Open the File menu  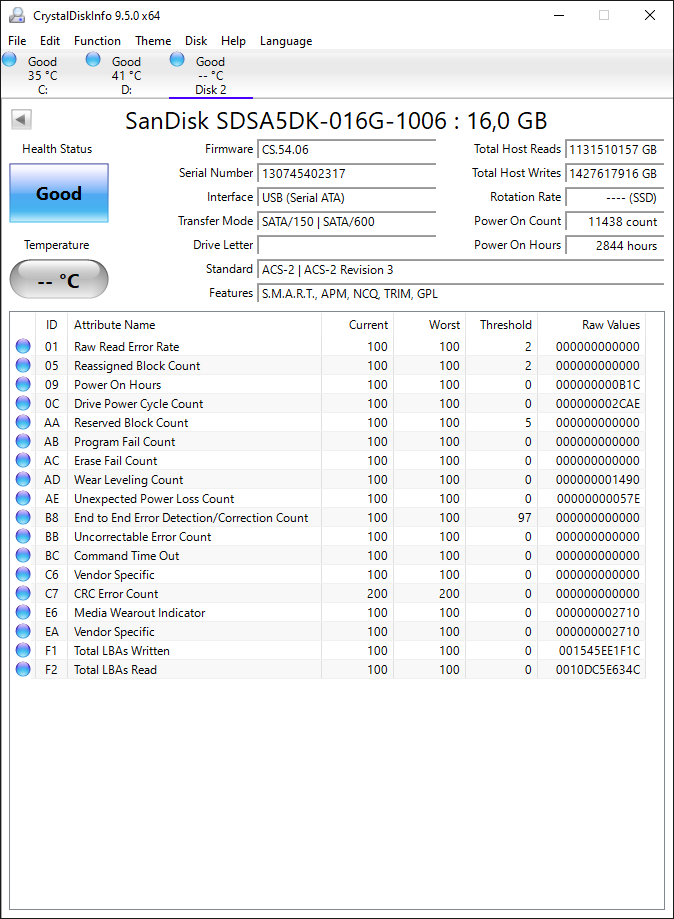coord(17,40)
